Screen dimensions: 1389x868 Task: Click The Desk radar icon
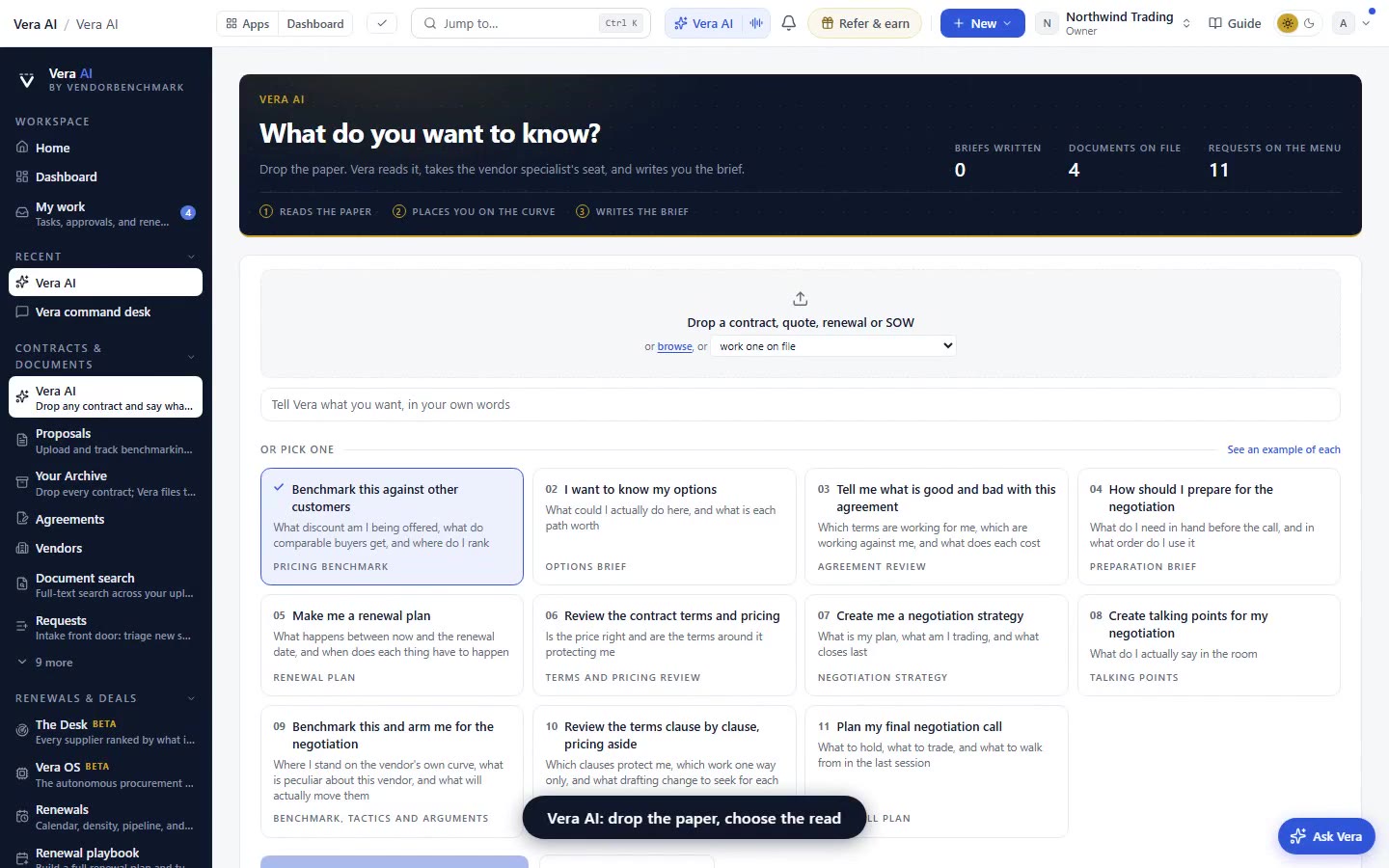[x=22, y=731]
